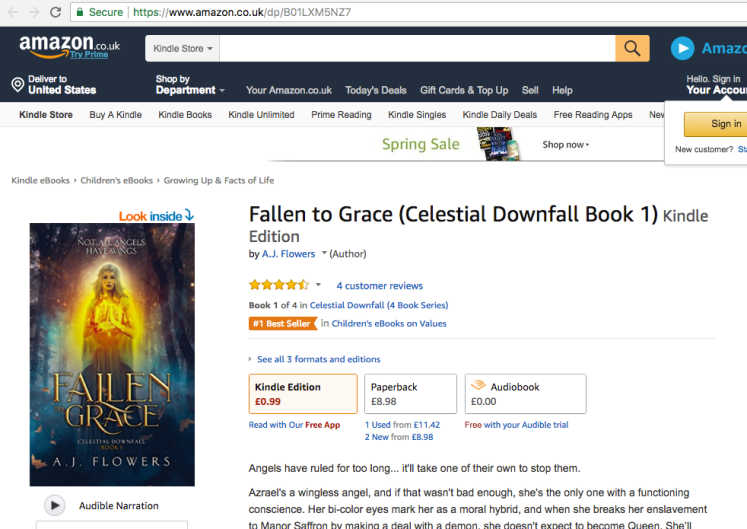Image resolution: width=747 pixels, height=529 pixels.
Task: Open the Kindle Store search category dropdown
Action: click(x=182, y=48)
